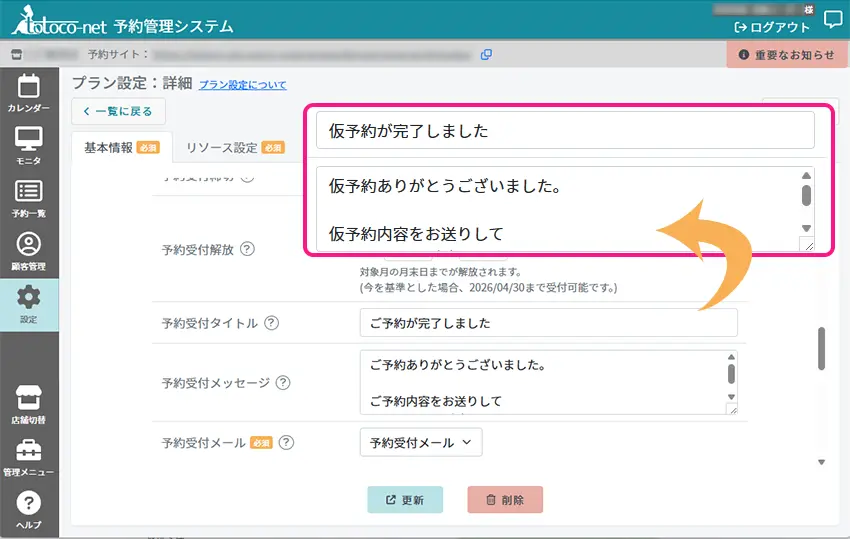Open the Calendar (カレンダー) sidebar icon
This screenshot has width=850, height=539.
28,92
